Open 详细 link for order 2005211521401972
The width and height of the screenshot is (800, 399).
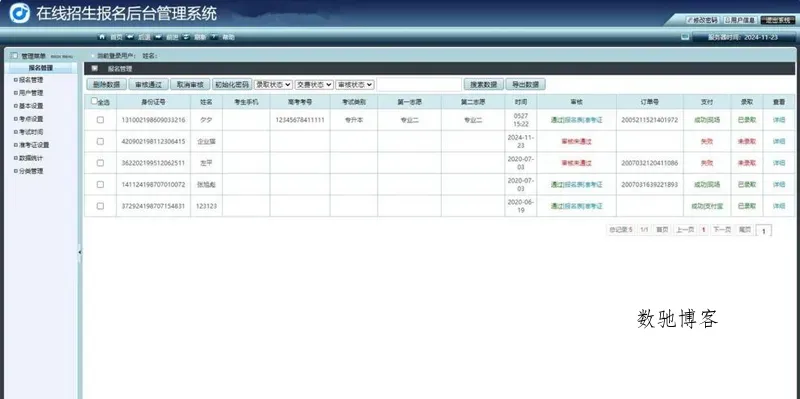click(x=779, y=120)
